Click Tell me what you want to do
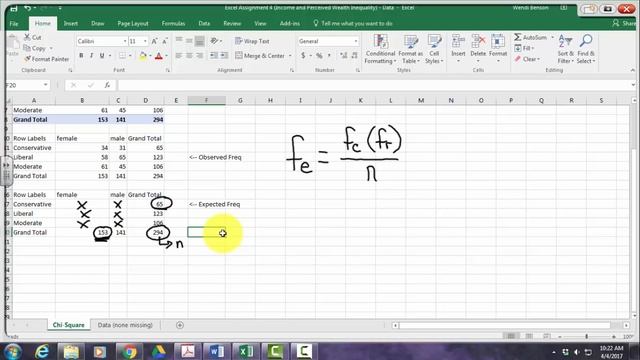Image resolution: width=640 pixels, height=360 pixels. coord(353,24)
